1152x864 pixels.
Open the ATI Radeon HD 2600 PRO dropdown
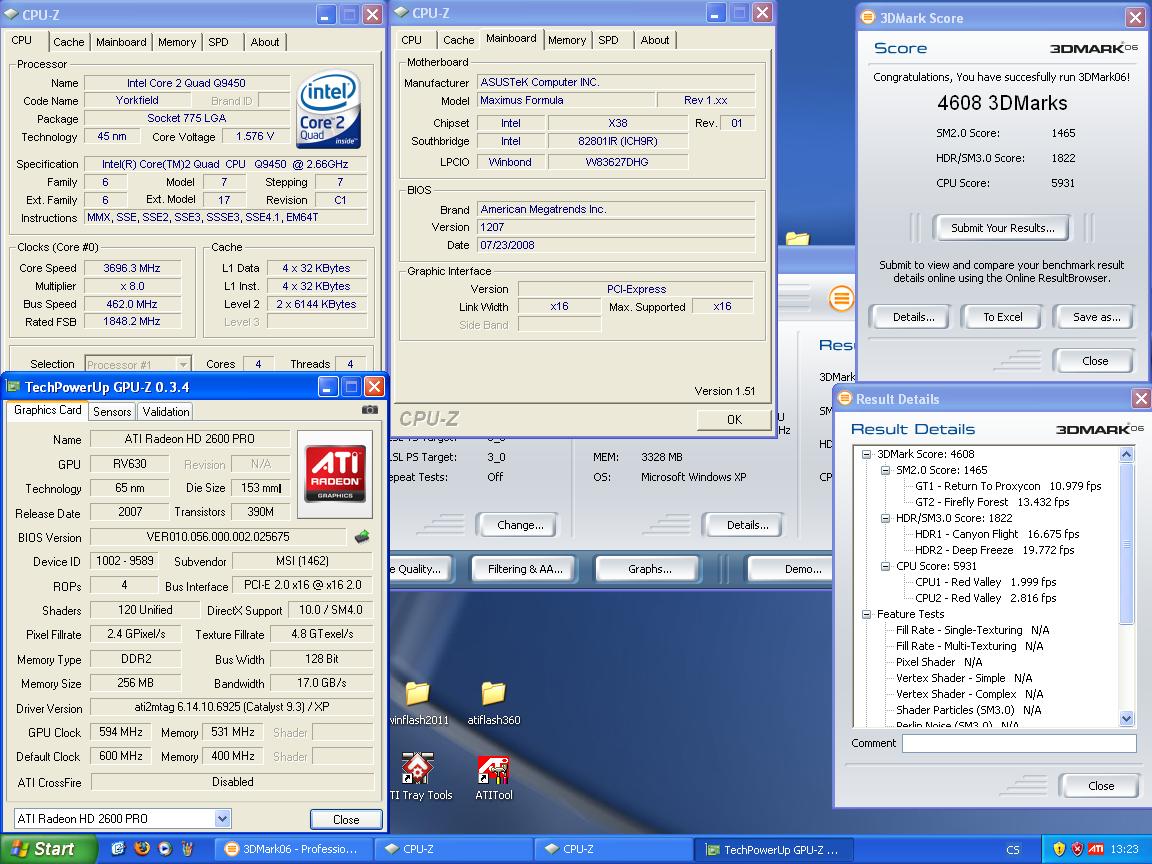223,818
